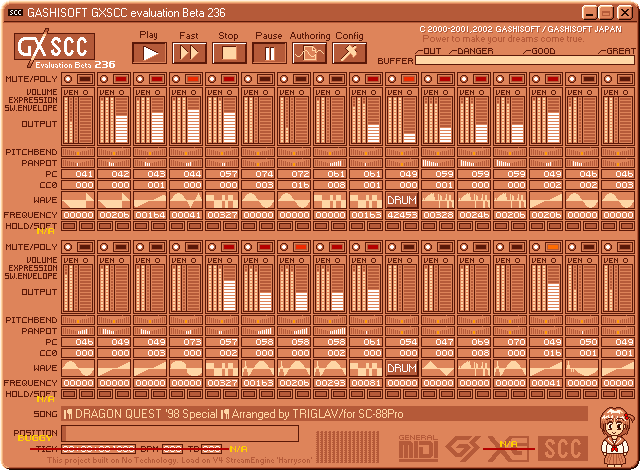640x470 pixels.
Task: Click the wave shape for the PC 041 channel
Action: pos(78,200)
